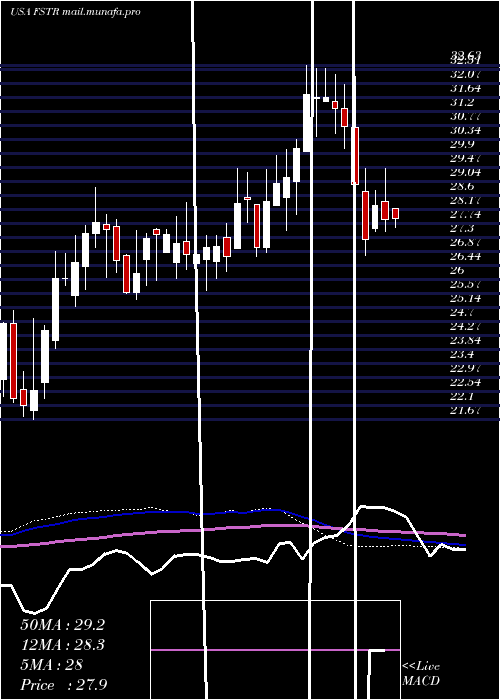The image size is (500, 700).
Task: Click the 29.9 price axis label
Action: [x=462, y=144]
